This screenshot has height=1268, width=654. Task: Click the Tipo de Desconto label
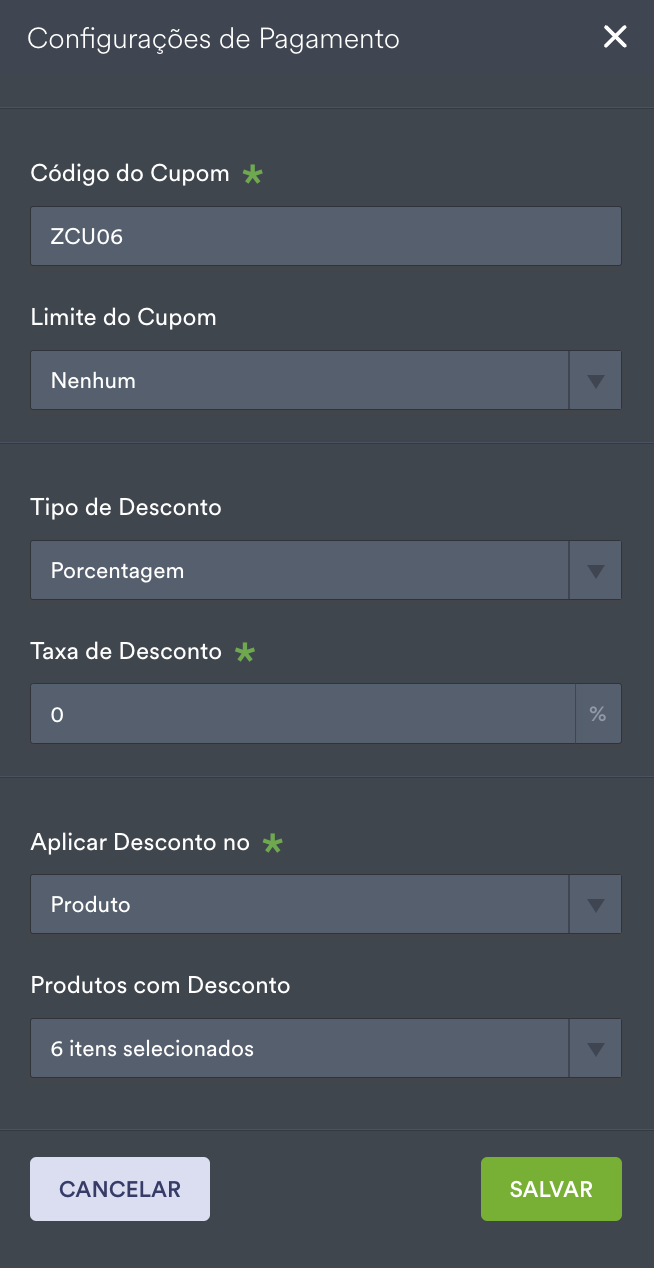(126, 507)
